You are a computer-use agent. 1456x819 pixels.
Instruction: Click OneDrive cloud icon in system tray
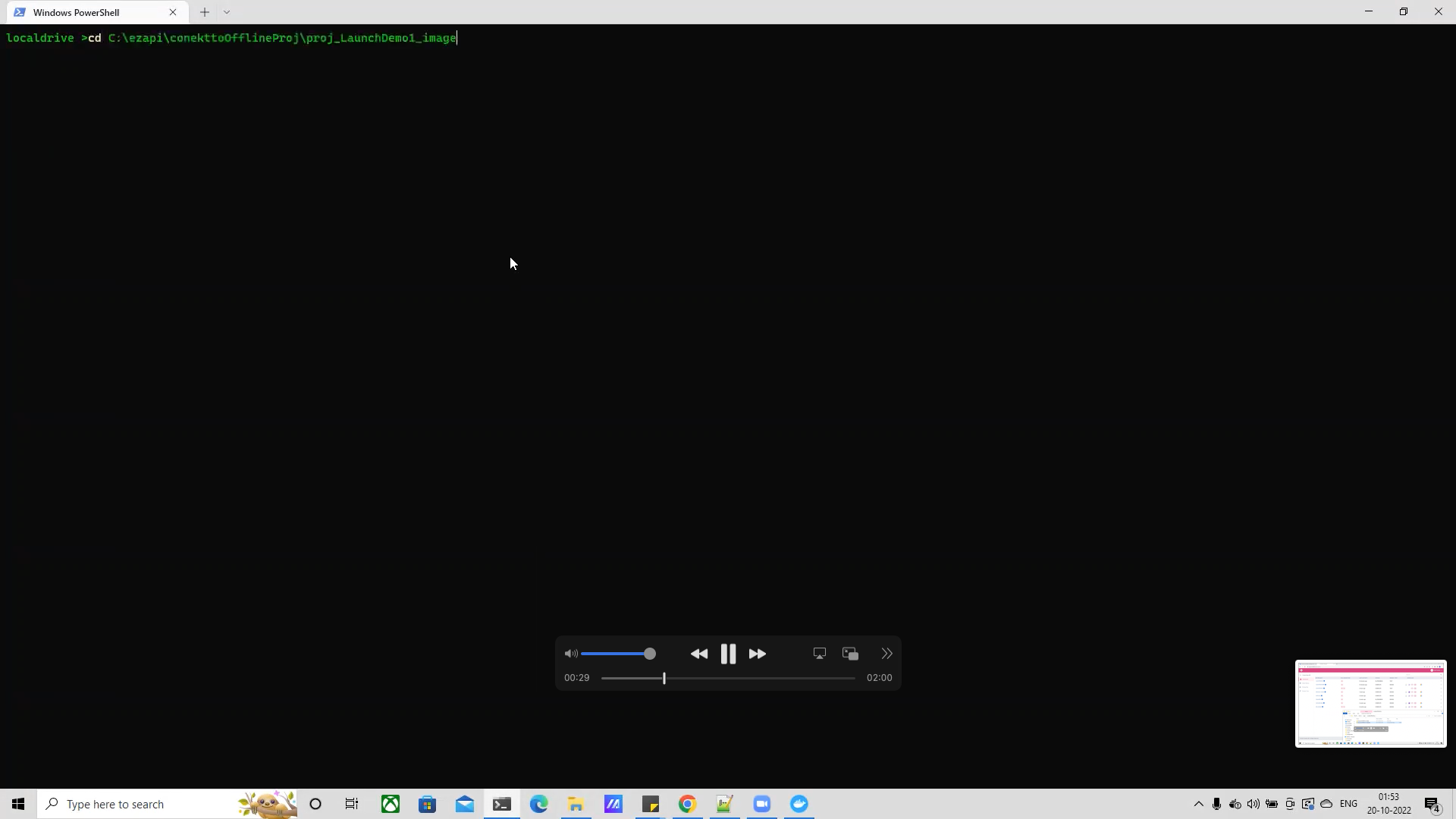coord(1327,805)
